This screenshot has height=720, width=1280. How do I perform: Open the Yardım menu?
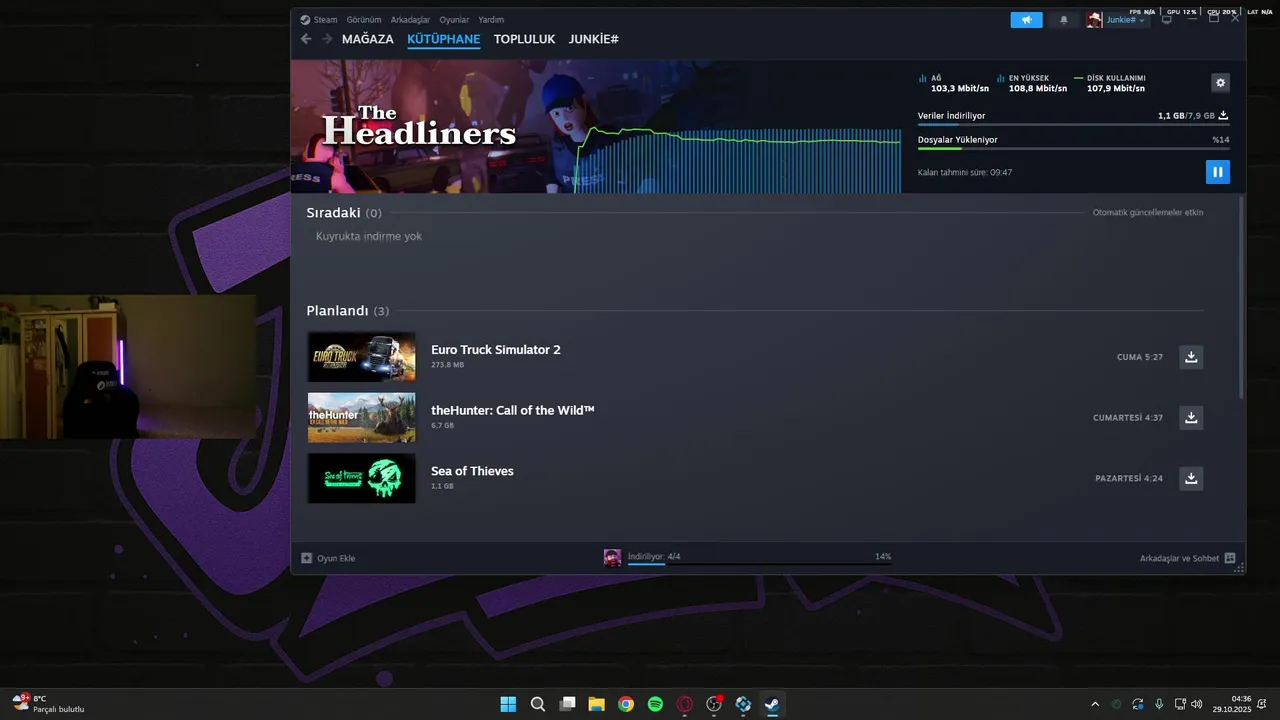pyautogui.click(x=491, y=20)
